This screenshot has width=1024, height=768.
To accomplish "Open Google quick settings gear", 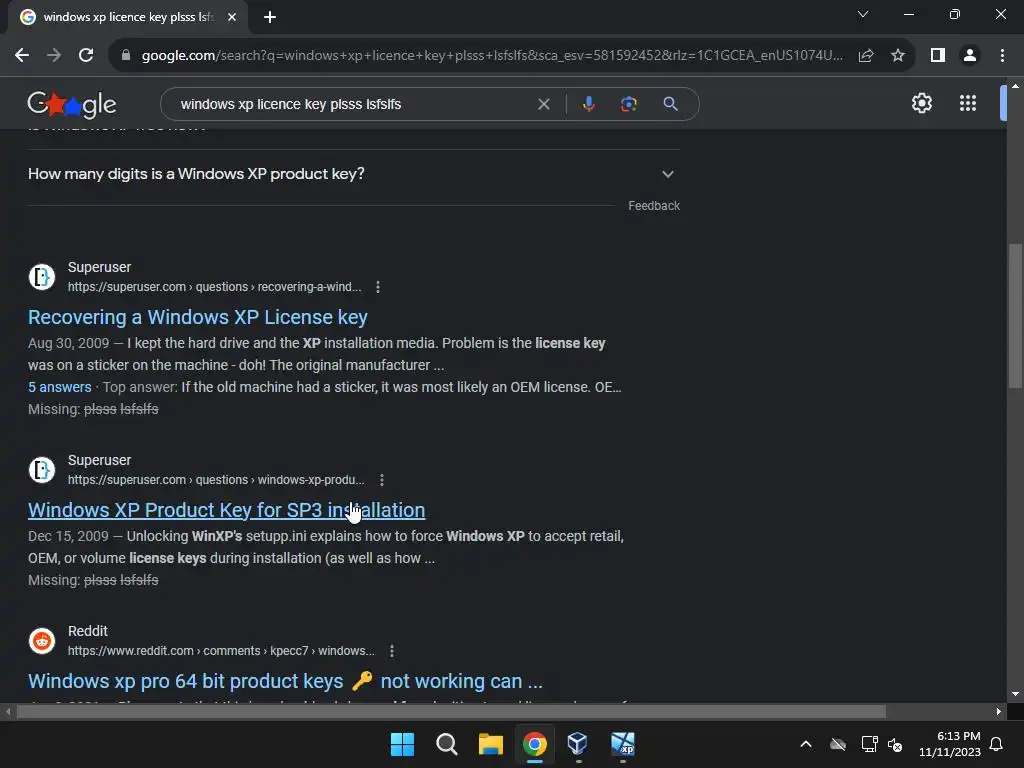I will (921, 103).
